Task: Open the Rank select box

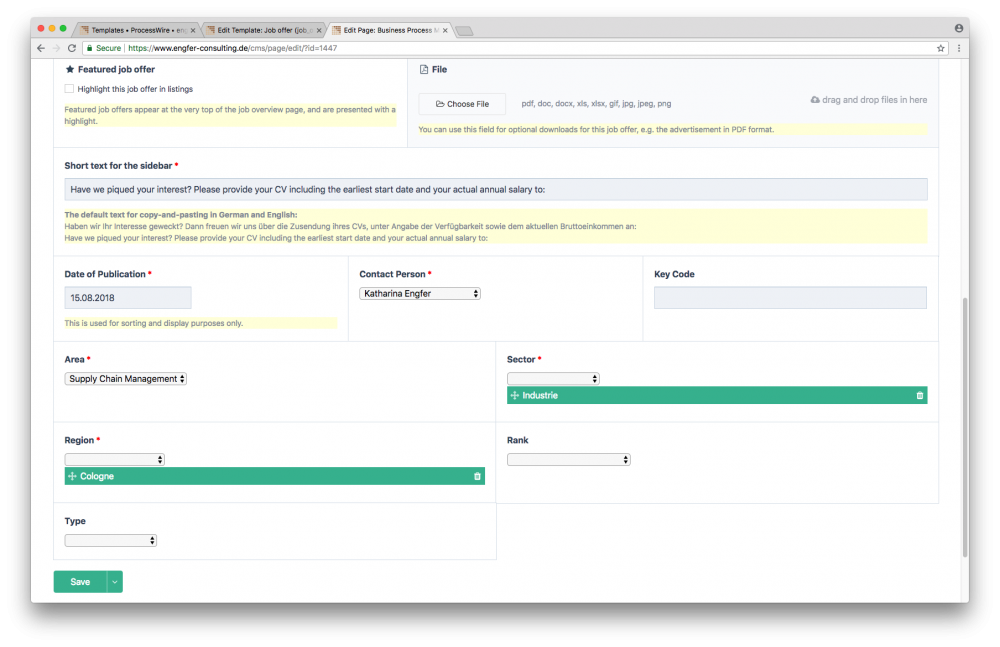Action: [568, 460]
